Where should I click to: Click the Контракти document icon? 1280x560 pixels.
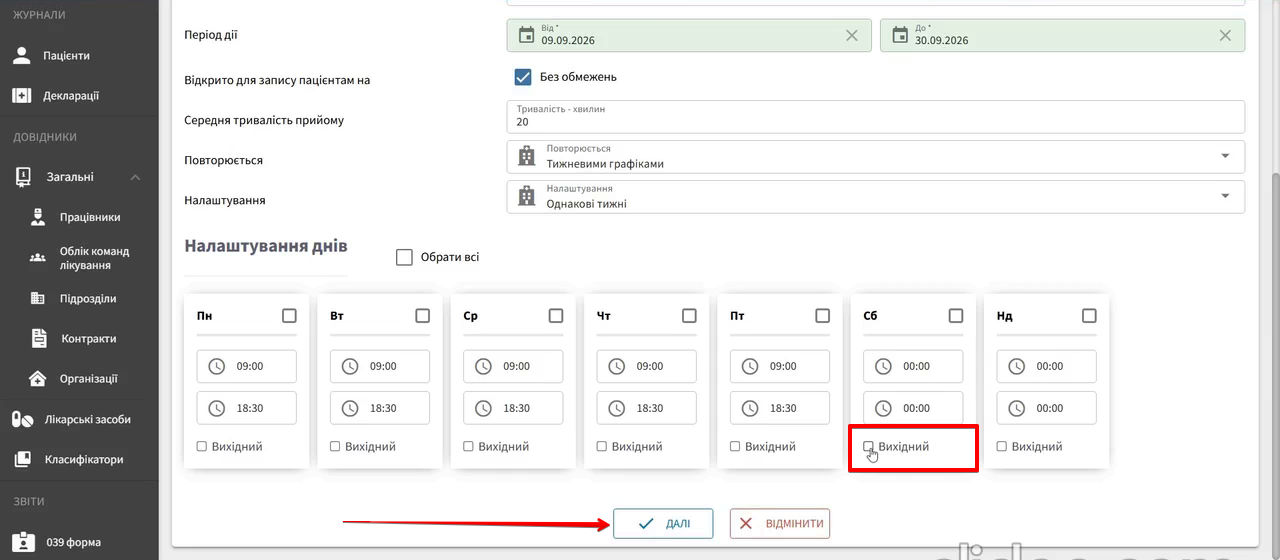pyautogui.click(x=38, y=338)
